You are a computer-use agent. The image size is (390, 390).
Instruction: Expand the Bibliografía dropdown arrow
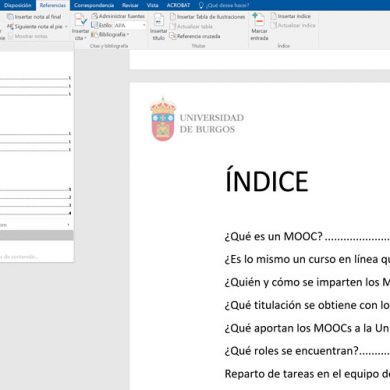128,35
